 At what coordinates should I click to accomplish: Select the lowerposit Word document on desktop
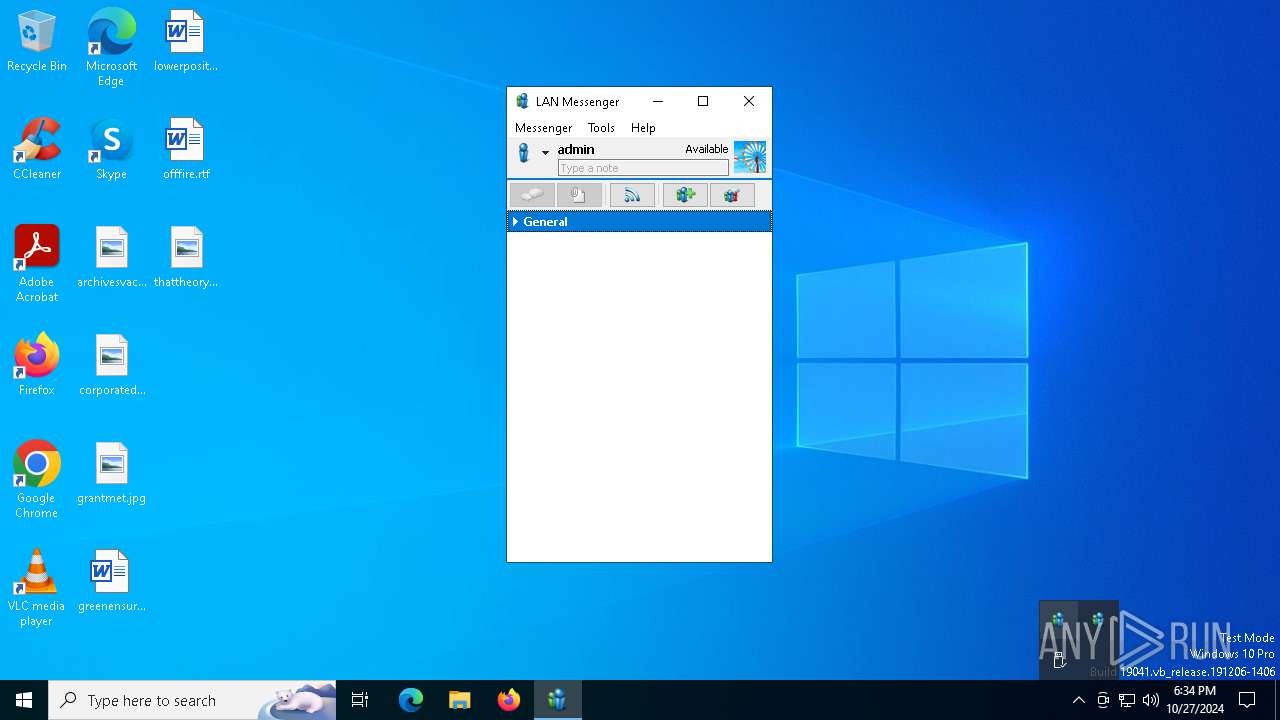[185, 43]
